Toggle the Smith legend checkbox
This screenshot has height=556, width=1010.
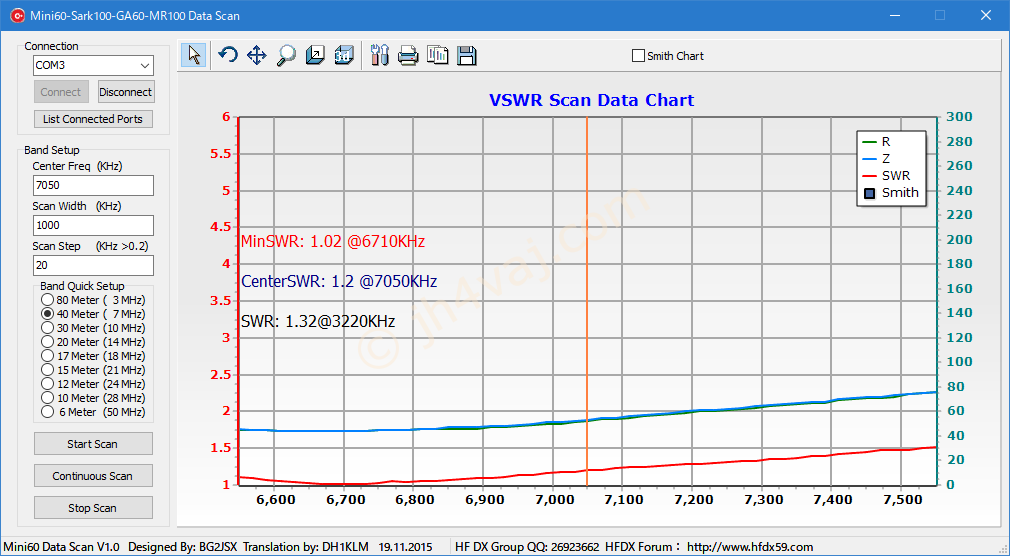click(870, 193)
